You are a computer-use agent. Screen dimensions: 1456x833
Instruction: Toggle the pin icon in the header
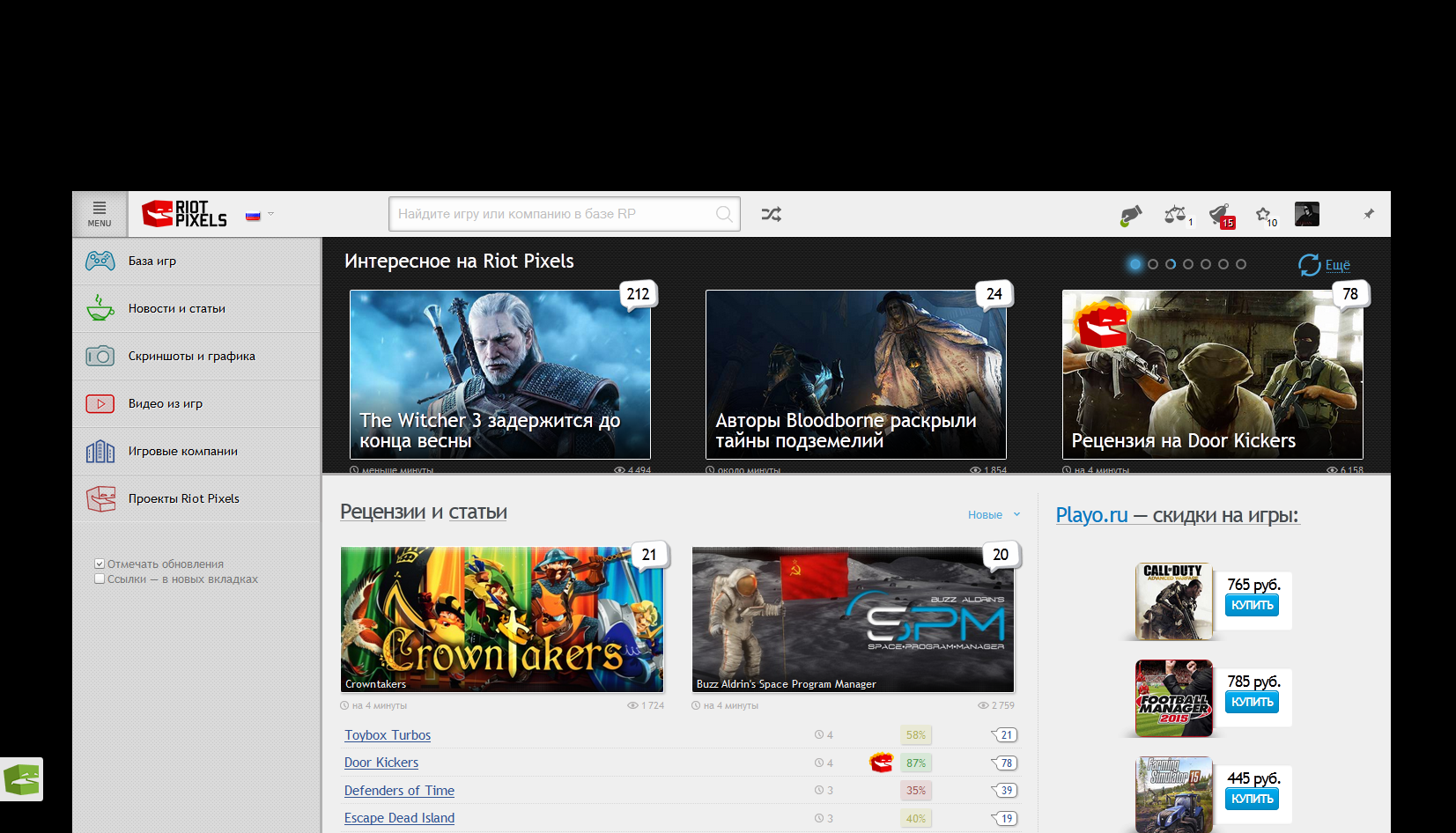point(1369,214)
